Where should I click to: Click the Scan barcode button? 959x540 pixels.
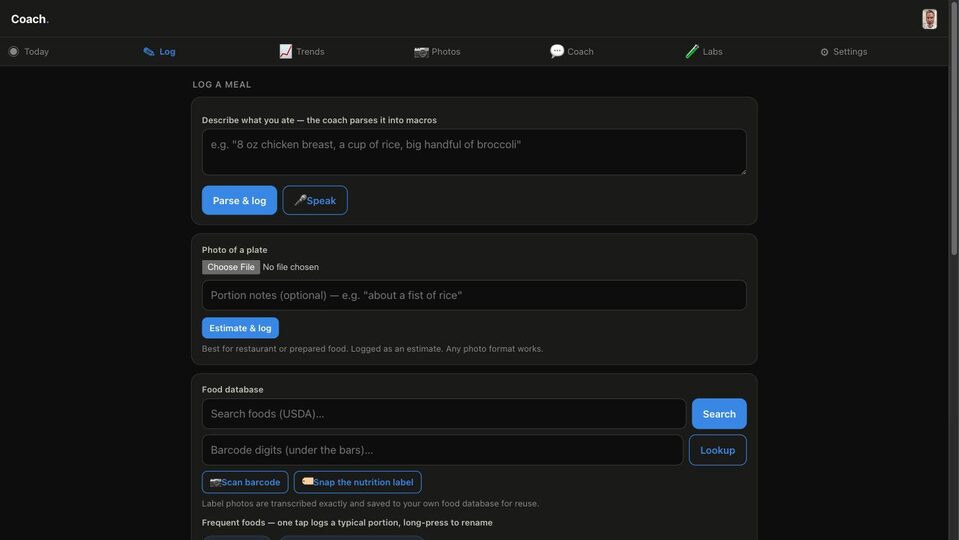(x=245, y=482)
